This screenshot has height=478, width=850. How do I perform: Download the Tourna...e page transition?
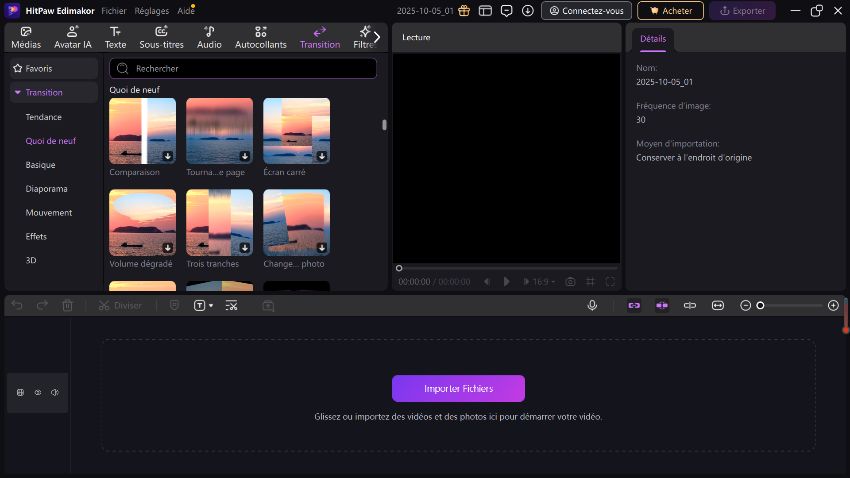coord(244,156)
